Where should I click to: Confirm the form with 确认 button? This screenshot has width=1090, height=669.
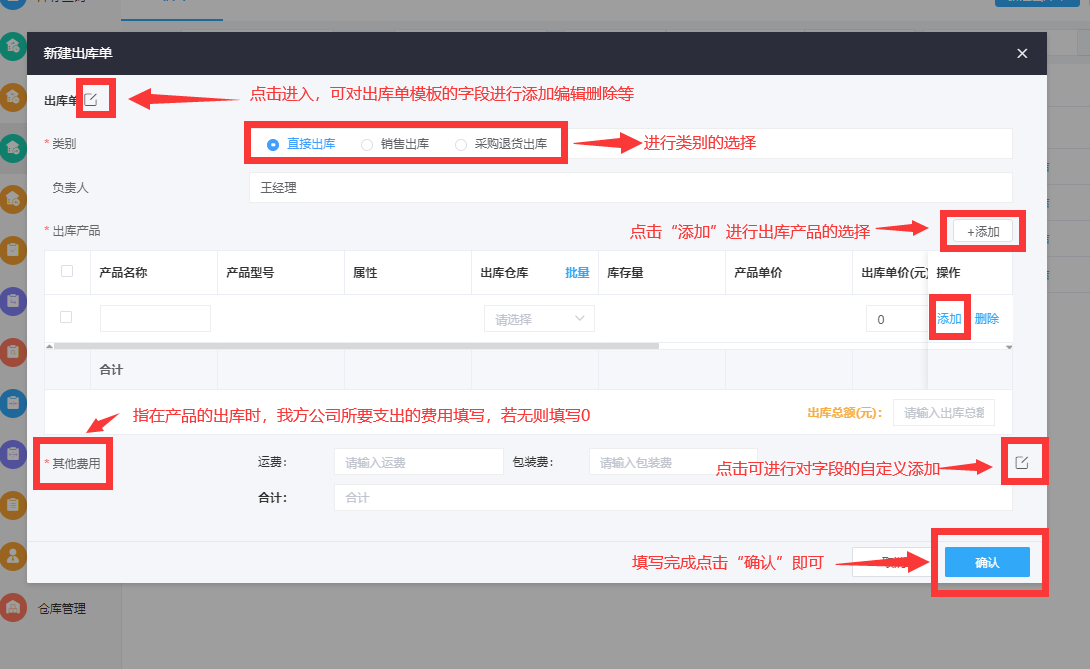pos(987,562)
